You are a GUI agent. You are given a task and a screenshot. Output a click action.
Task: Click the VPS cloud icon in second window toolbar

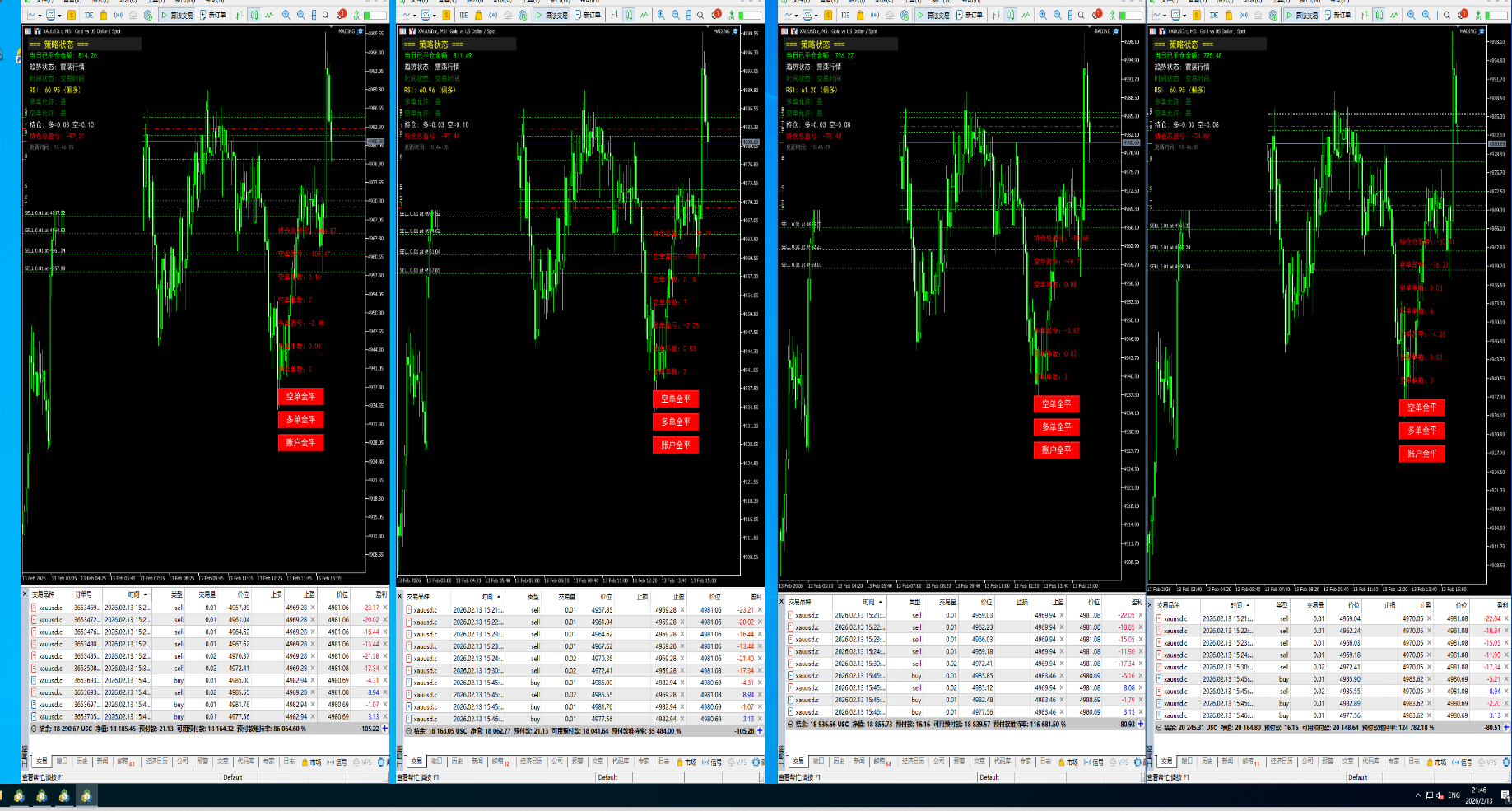coord(508,15)
